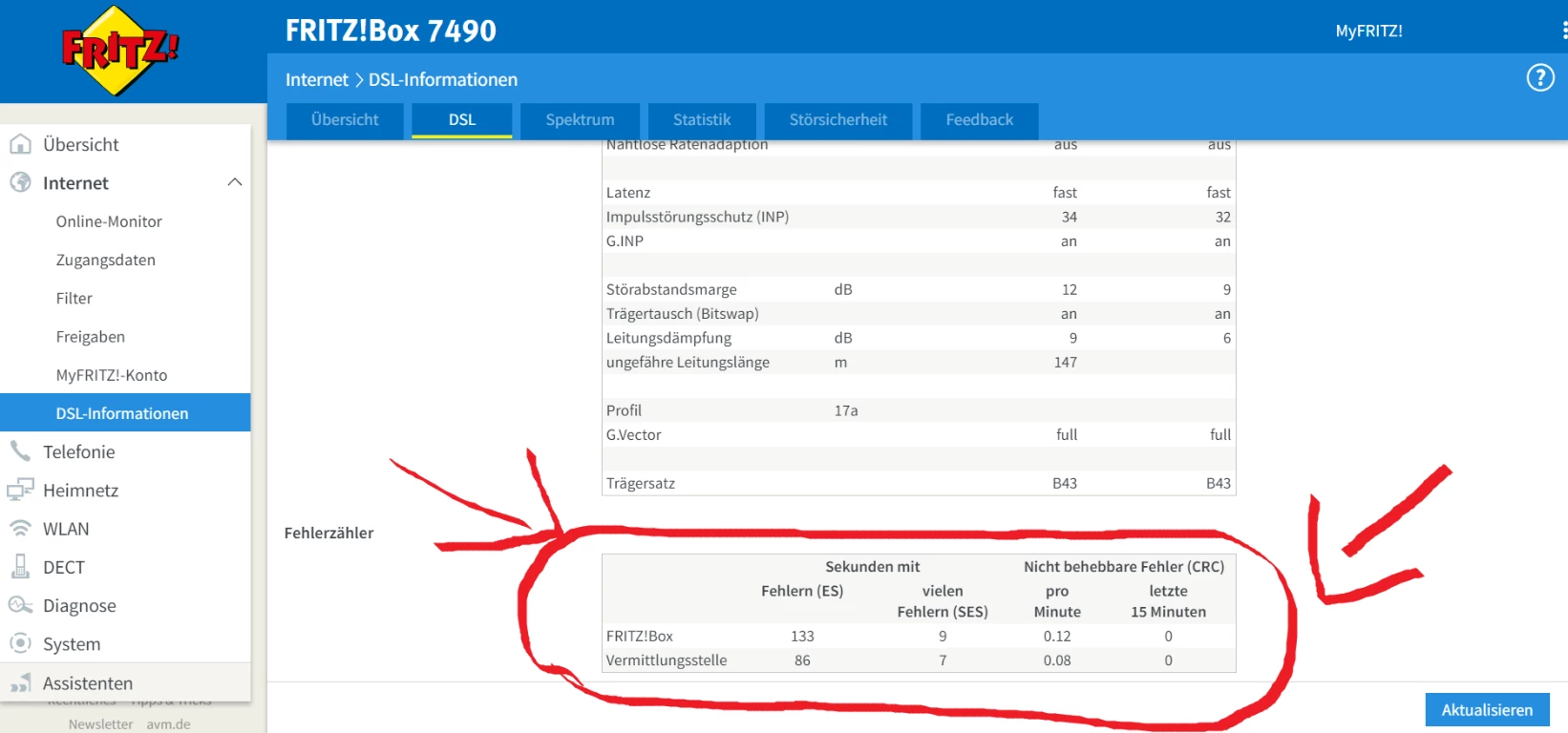The width and height of the screenshot is (1568, 733).
Task: Click the CRC per minute value 0.12
Action: 1057,636
